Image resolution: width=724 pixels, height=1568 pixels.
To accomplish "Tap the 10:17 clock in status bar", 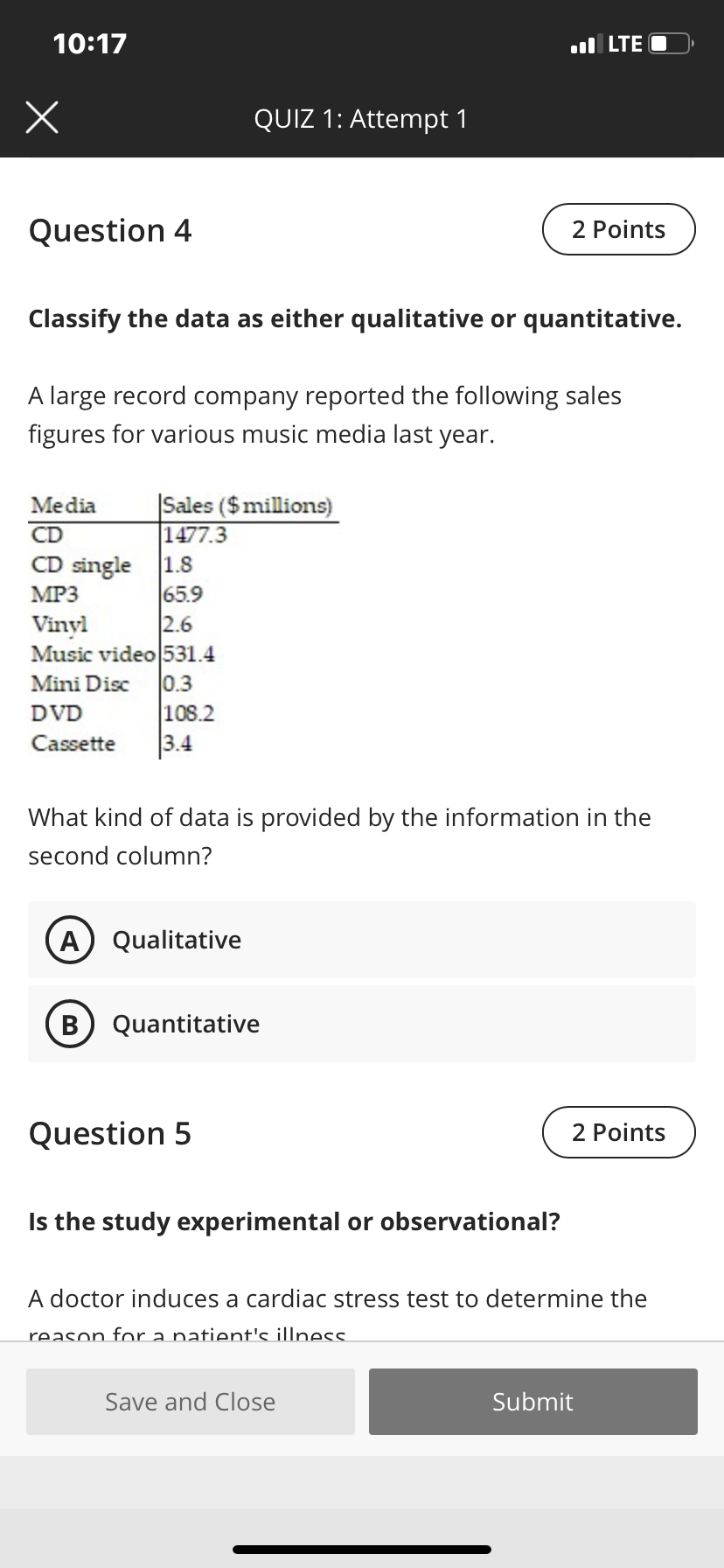I will point(90,43).
